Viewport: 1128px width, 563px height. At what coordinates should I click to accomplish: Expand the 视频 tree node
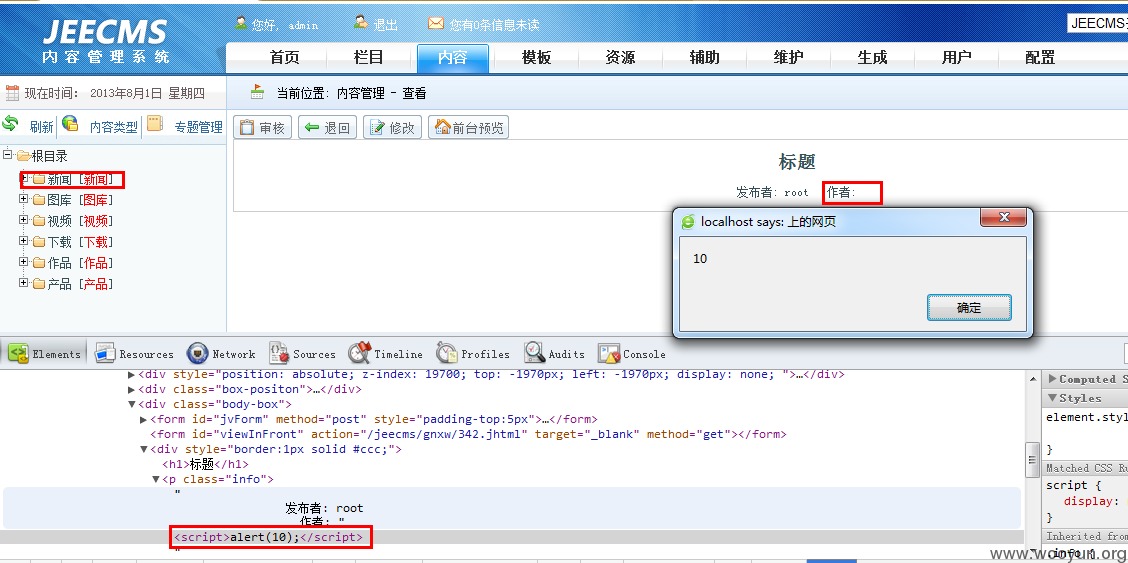[x=24, y=219]
